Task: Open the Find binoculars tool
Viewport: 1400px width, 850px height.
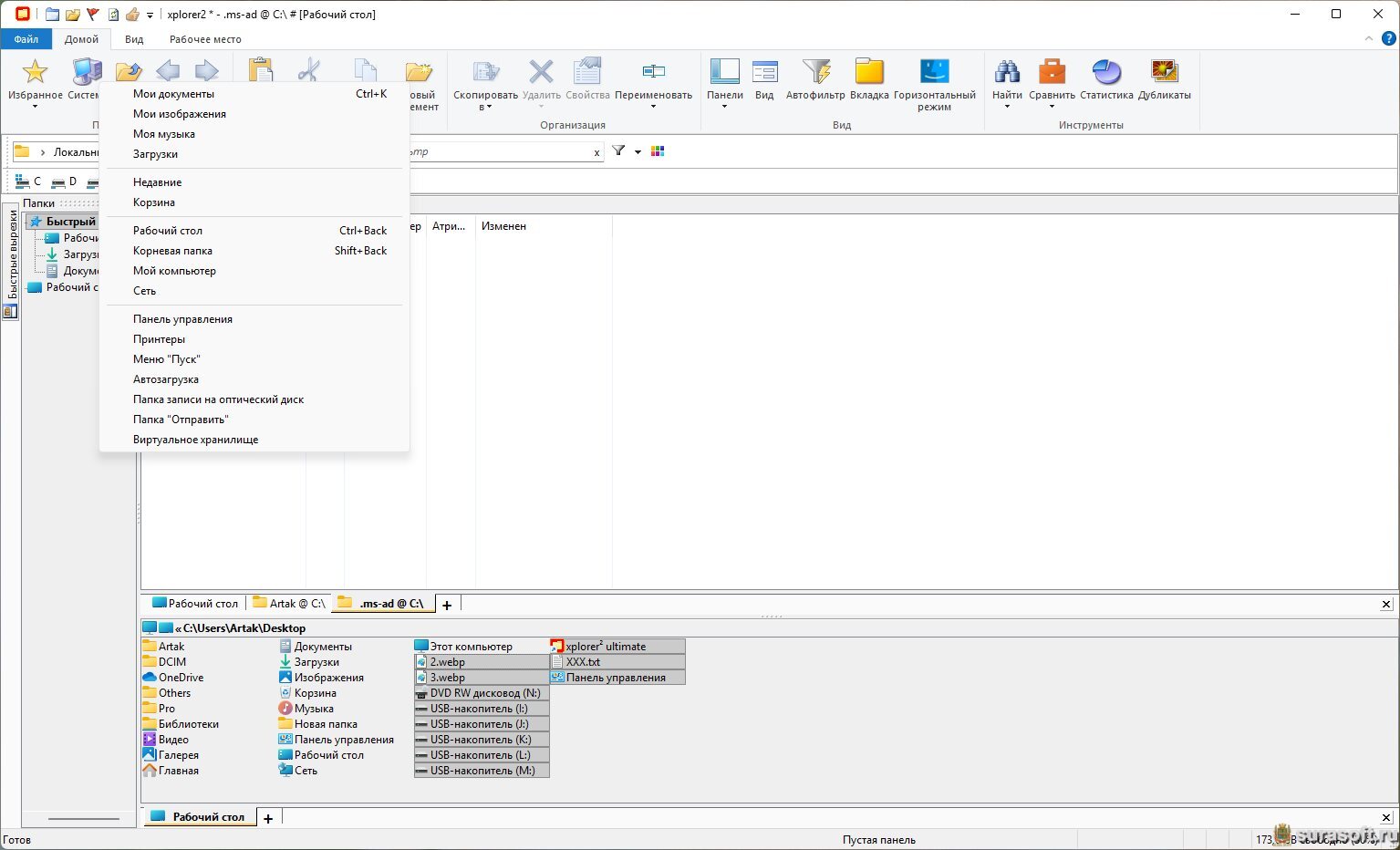Action: (1007, 72)
